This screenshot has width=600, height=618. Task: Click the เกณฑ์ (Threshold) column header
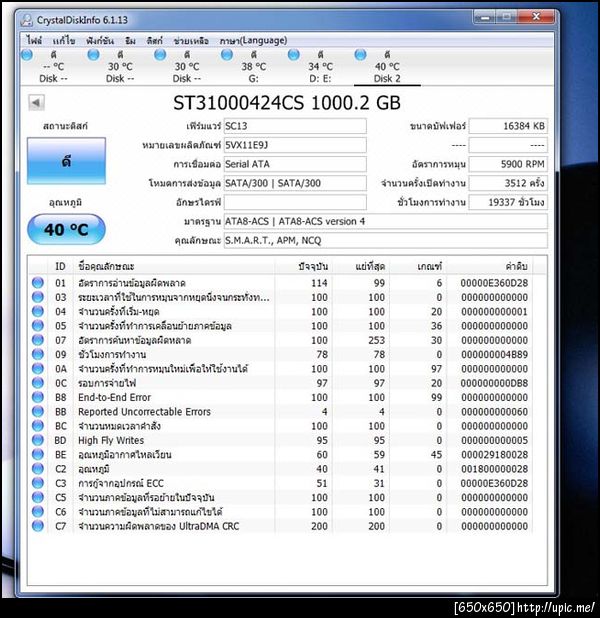(418, 266)
